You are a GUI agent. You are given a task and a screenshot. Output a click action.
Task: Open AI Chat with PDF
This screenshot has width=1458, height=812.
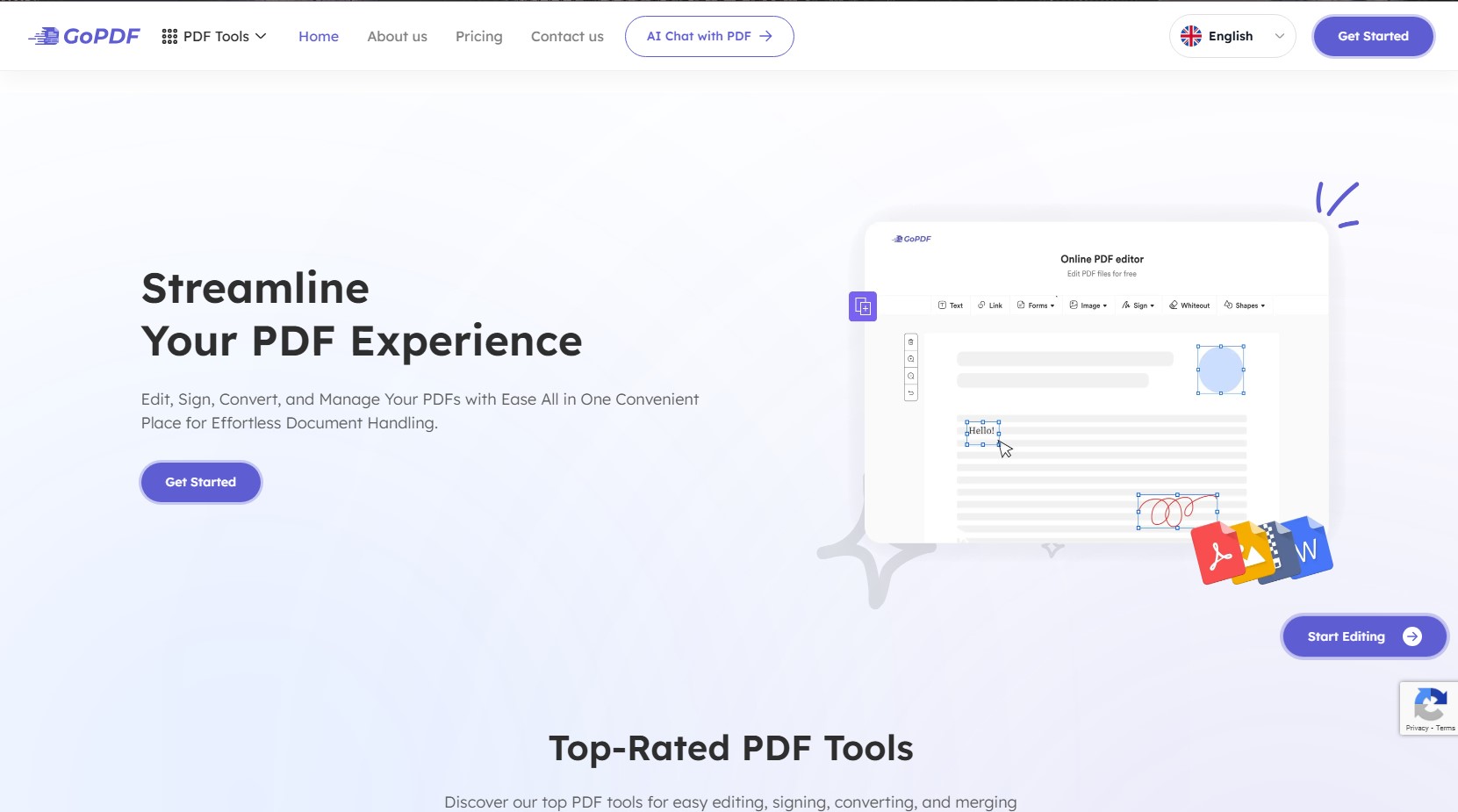click(x=708, y=36)
